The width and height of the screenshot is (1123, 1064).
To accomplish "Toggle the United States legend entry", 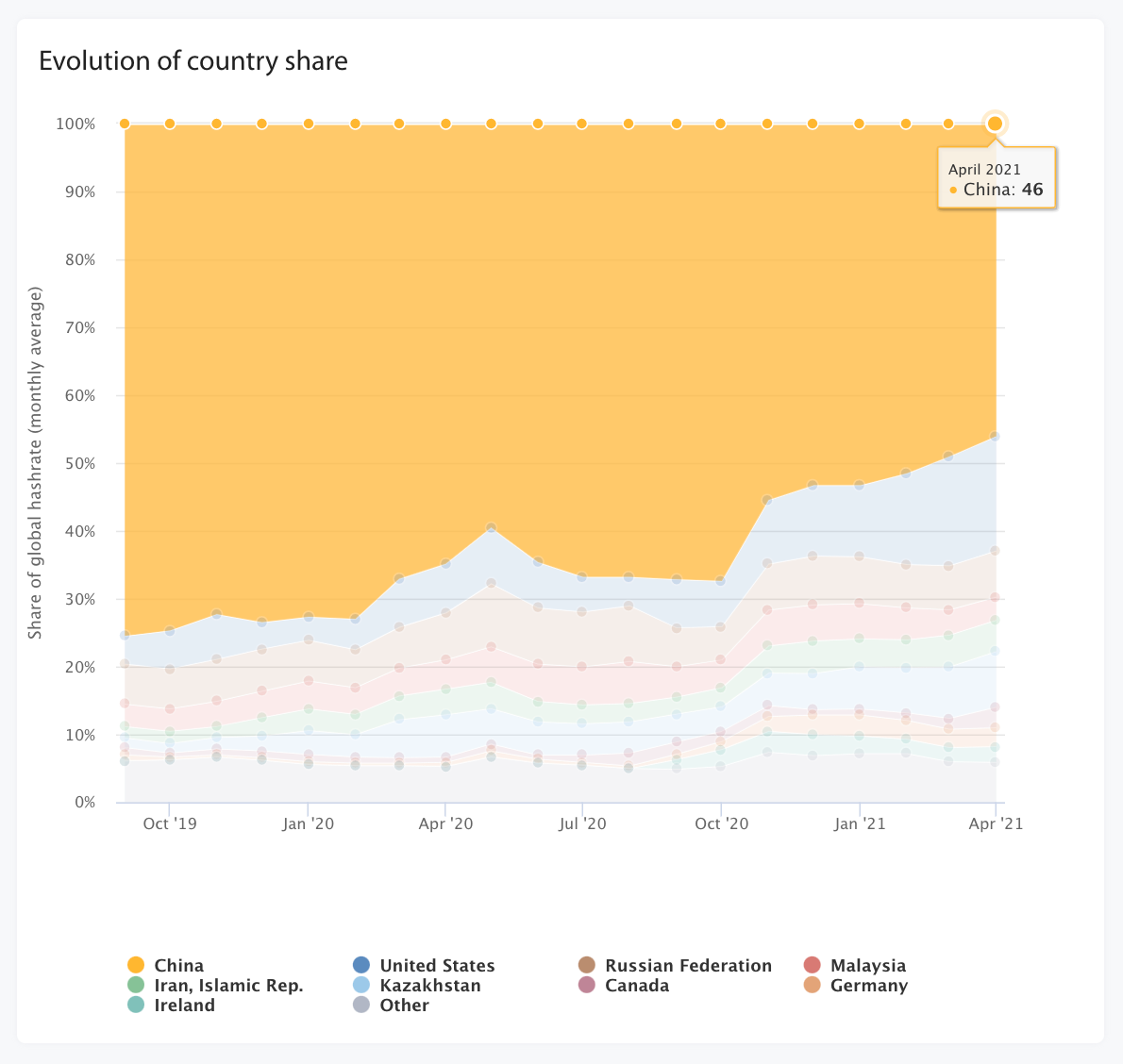I will pos(424,965).
